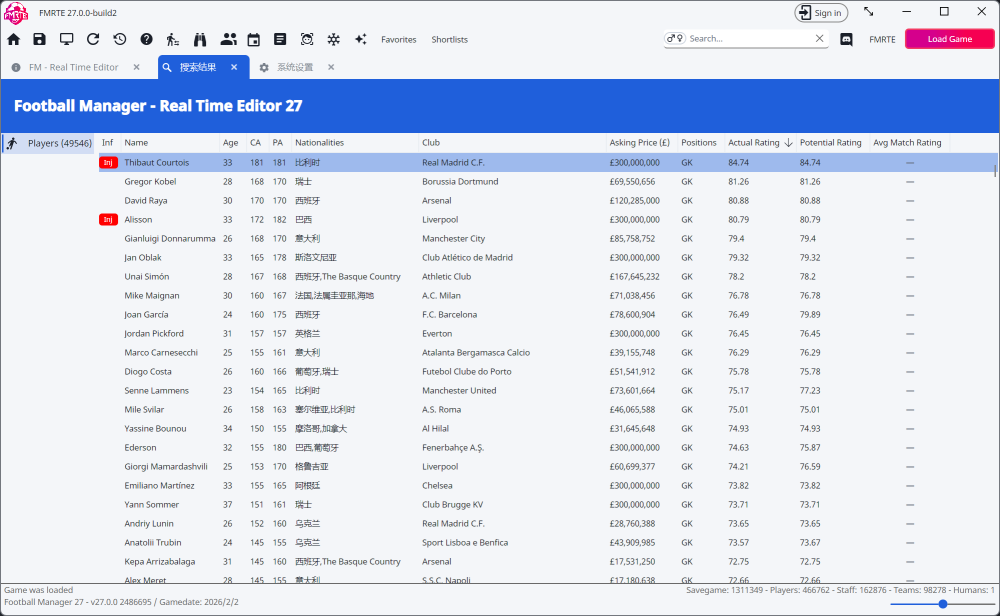Click into the Search input field
The height and width of the screenshot is (616, 1000).
tap(749, 39)
